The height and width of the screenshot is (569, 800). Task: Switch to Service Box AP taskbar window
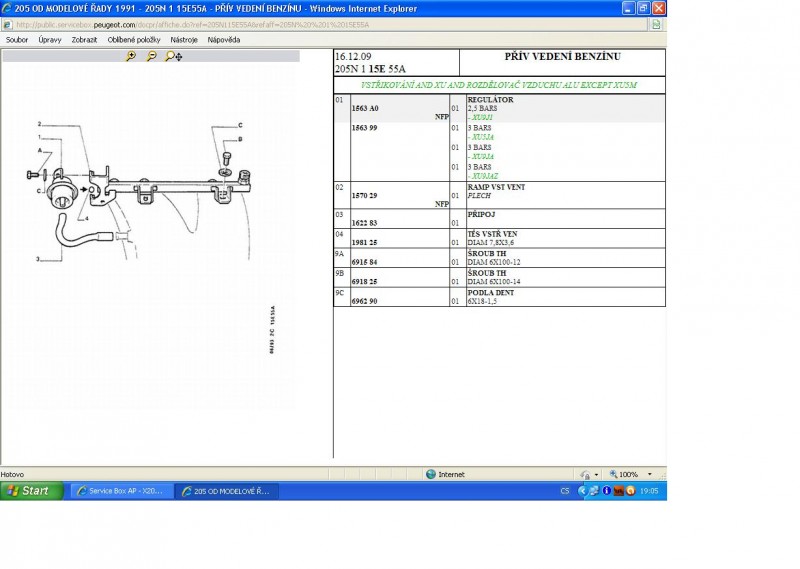tap(120, 491)
